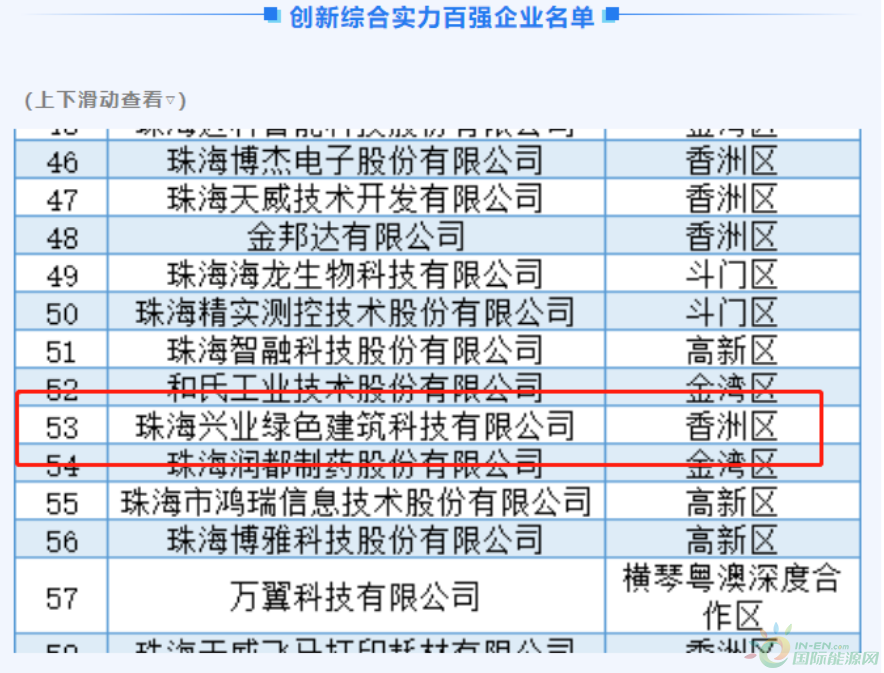Click the hint text 上下滑动查看
Viewport: 884px width, 673px height.
[x=99, y=100]
